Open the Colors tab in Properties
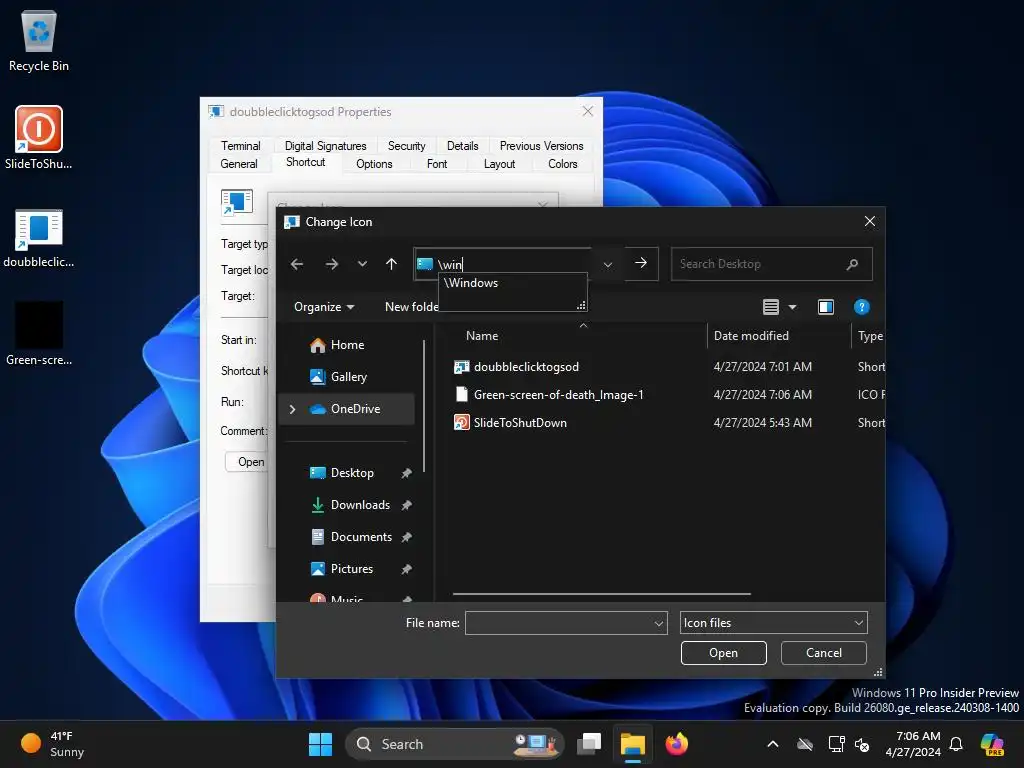The width and height of the screenshot is (1024, 768). coord(562,164)
